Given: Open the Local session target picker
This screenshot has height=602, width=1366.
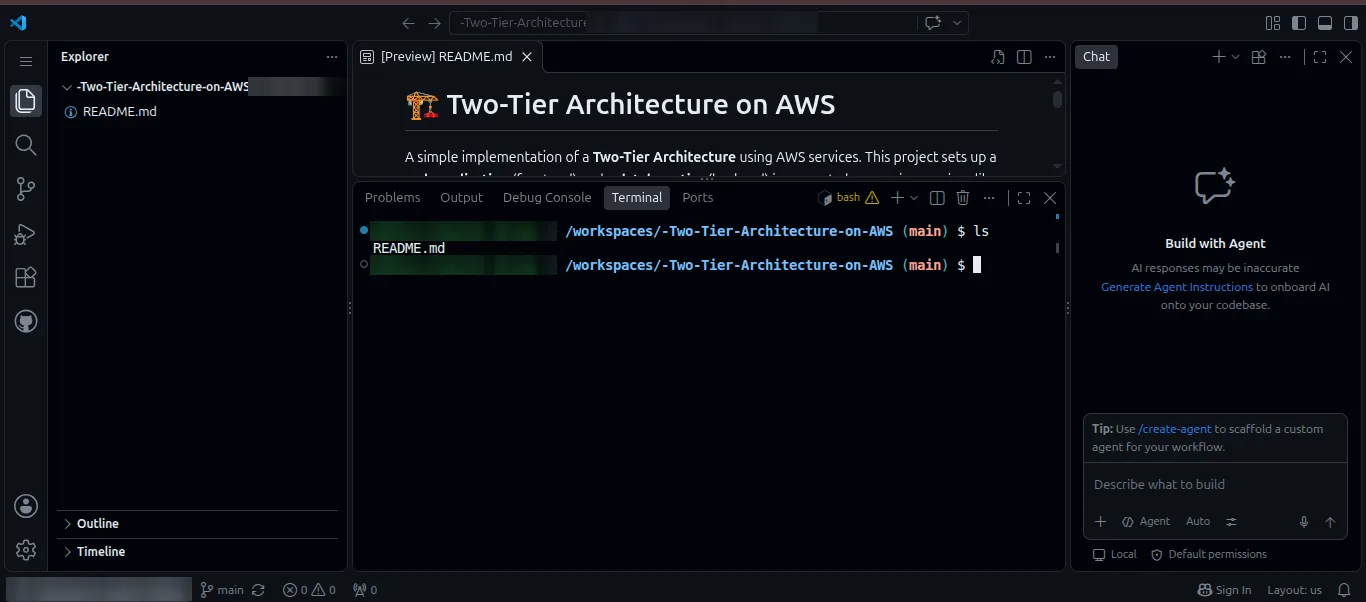Looking at the screenshot, I should [x=1115, y=554].
